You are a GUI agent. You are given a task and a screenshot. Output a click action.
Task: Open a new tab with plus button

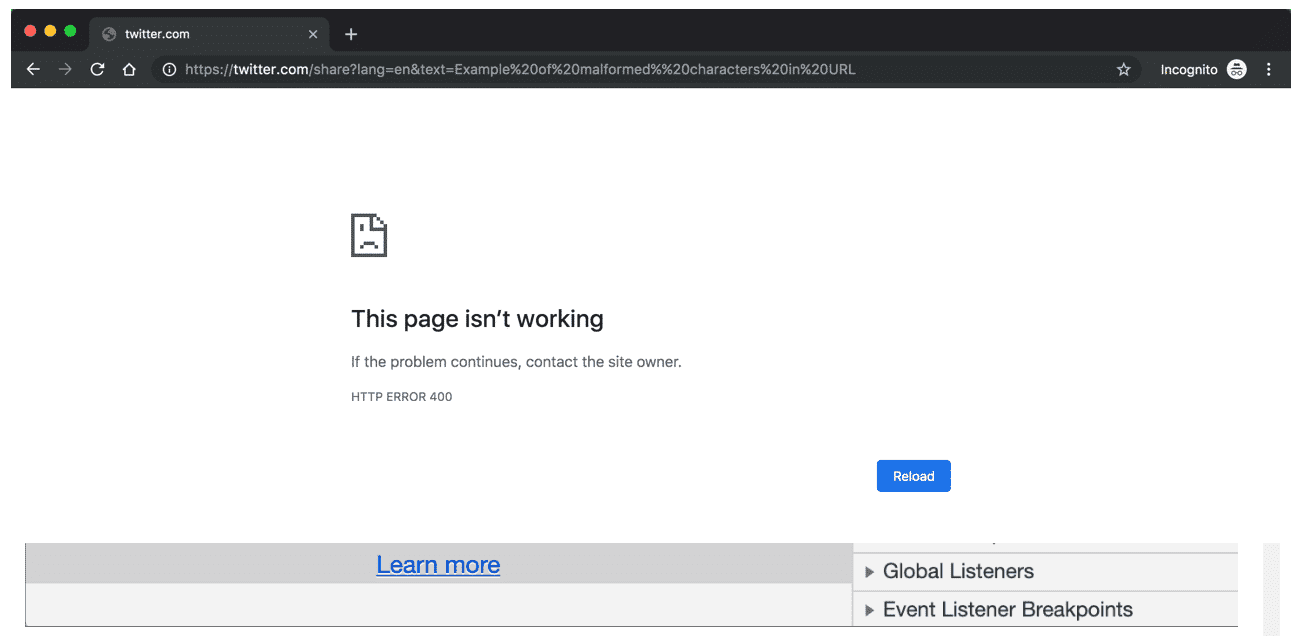(x=351, y=34)
